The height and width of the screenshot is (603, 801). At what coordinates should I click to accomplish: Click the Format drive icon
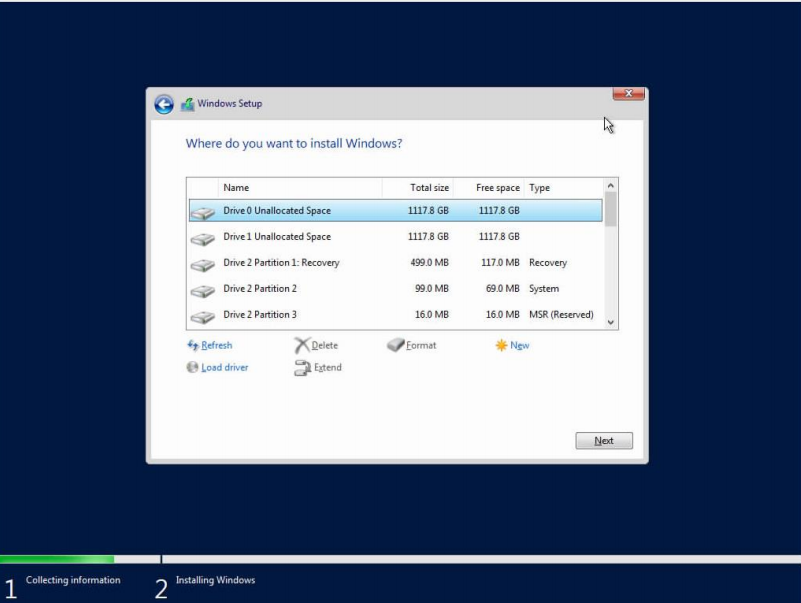pyautogui.click(x=395, y=345)
